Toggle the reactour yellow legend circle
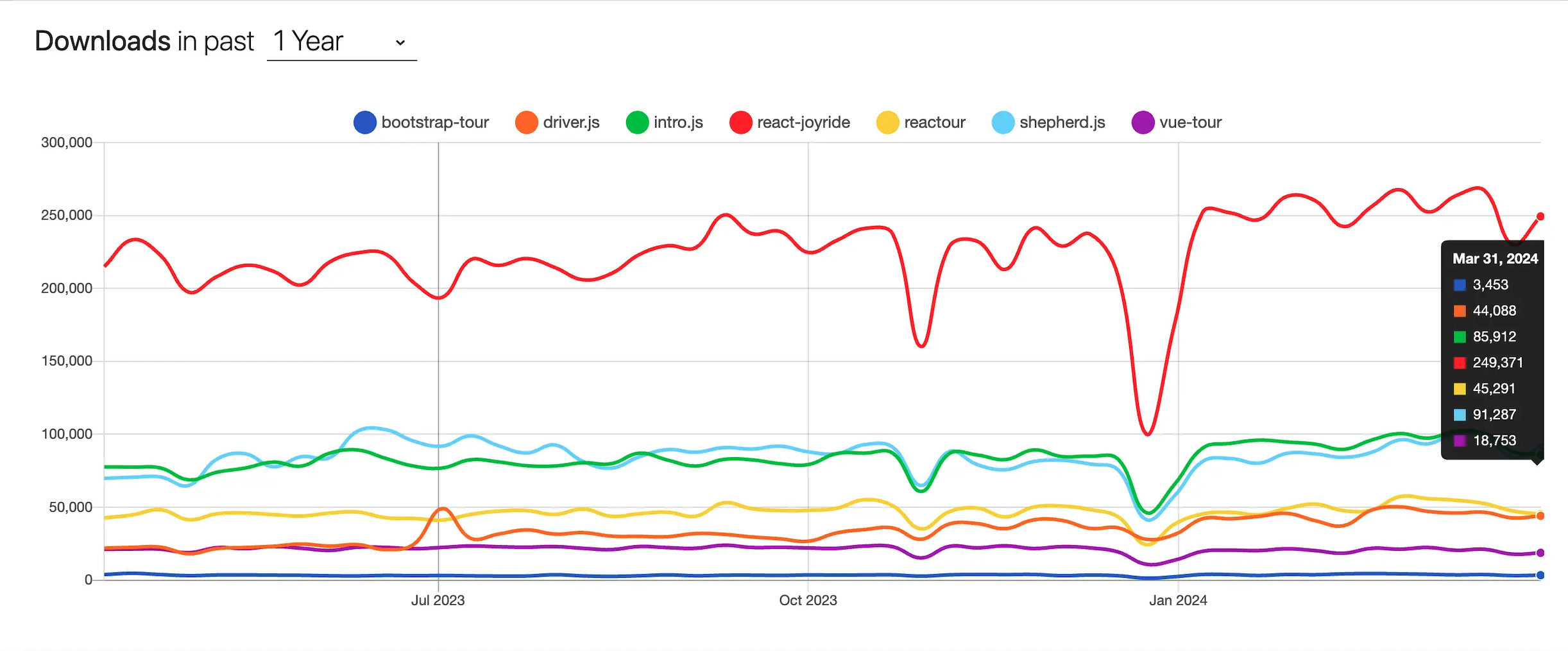The width and height of the screenshot is (1568, 651). click(x=887, y=123)
